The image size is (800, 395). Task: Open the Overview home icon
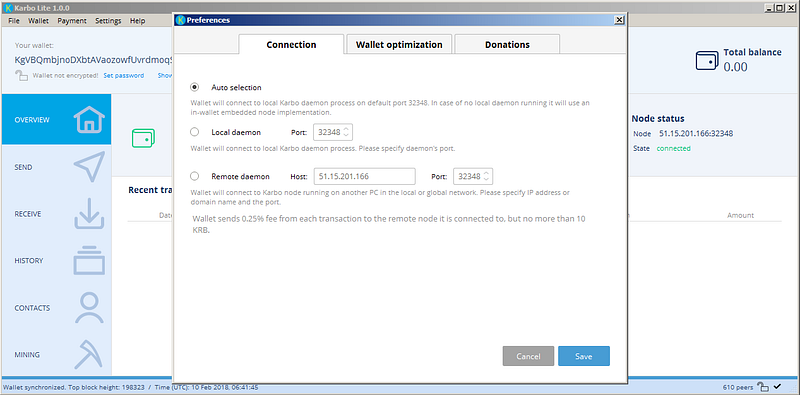tap(89, 120)
